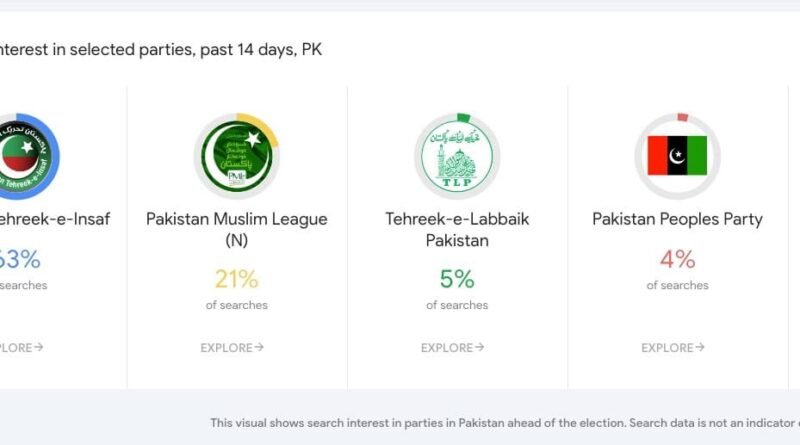Click the Tehreek-e-Labbaik Pakistan TLP logo

[457, 156]
